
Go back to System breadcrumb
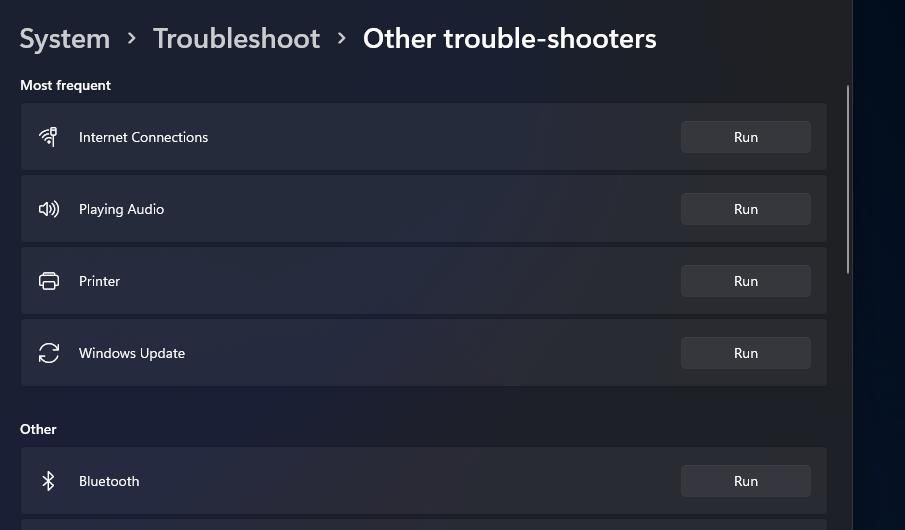pos(65,39)
